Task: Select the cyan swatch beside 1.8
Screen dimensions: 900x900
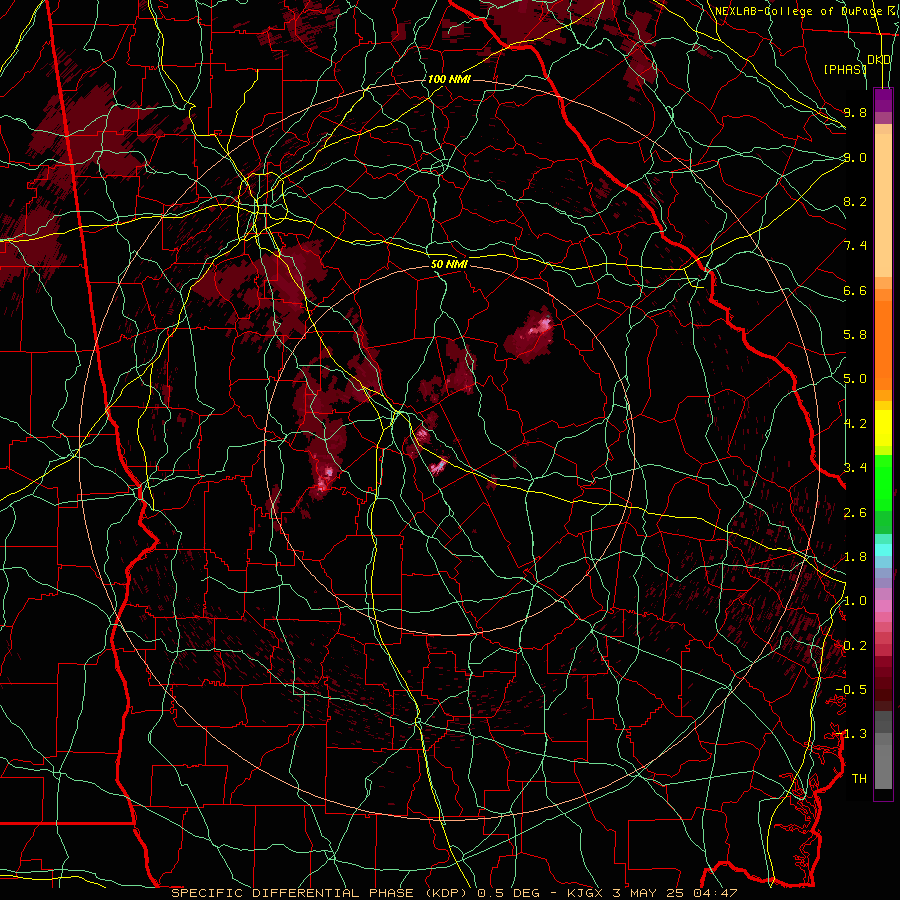Action: point(883,550)
